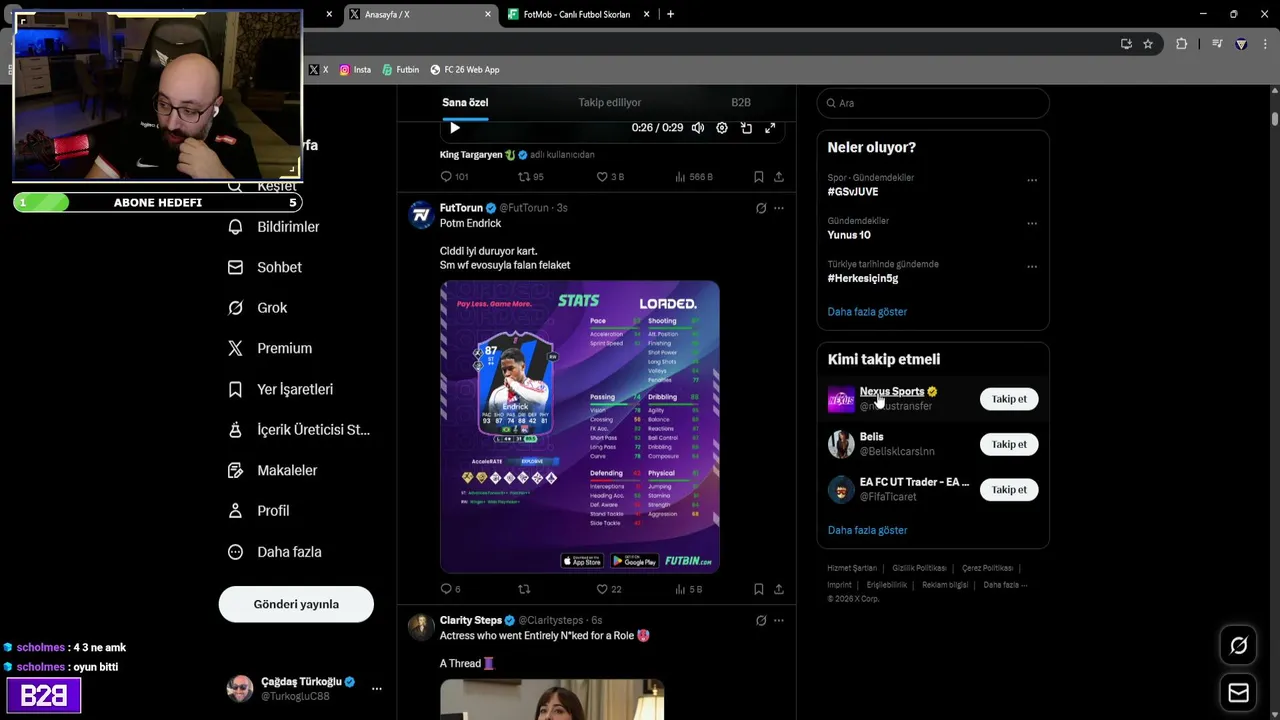1280x720 pixels.
Task: Open options for #Herkesiçin5g trend
Action: (1032, 267)
